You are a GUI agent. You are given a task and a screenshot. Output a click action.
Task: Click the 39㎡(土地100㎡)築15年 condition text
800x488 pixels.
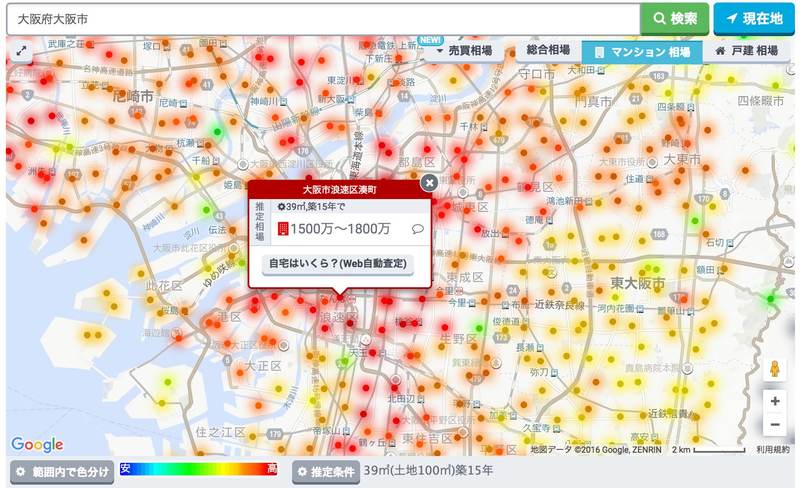(x=428, y=470)
